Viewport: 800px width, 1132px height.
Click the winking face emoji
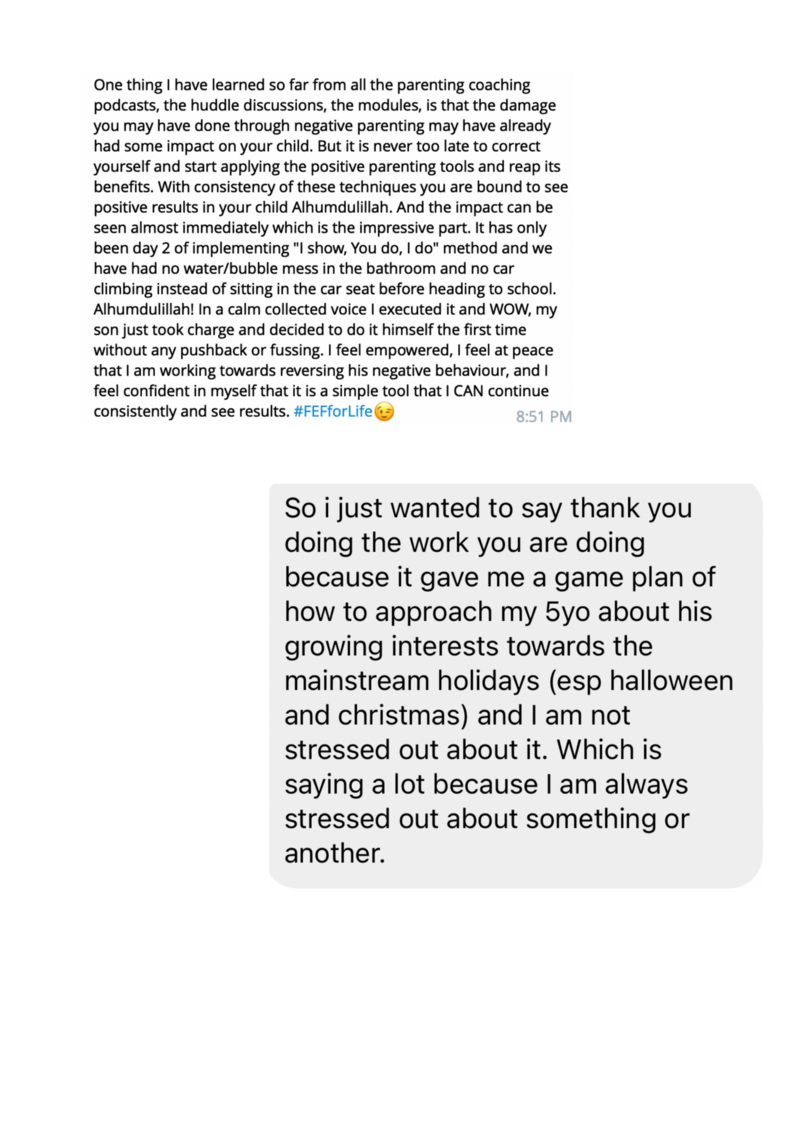384,412
